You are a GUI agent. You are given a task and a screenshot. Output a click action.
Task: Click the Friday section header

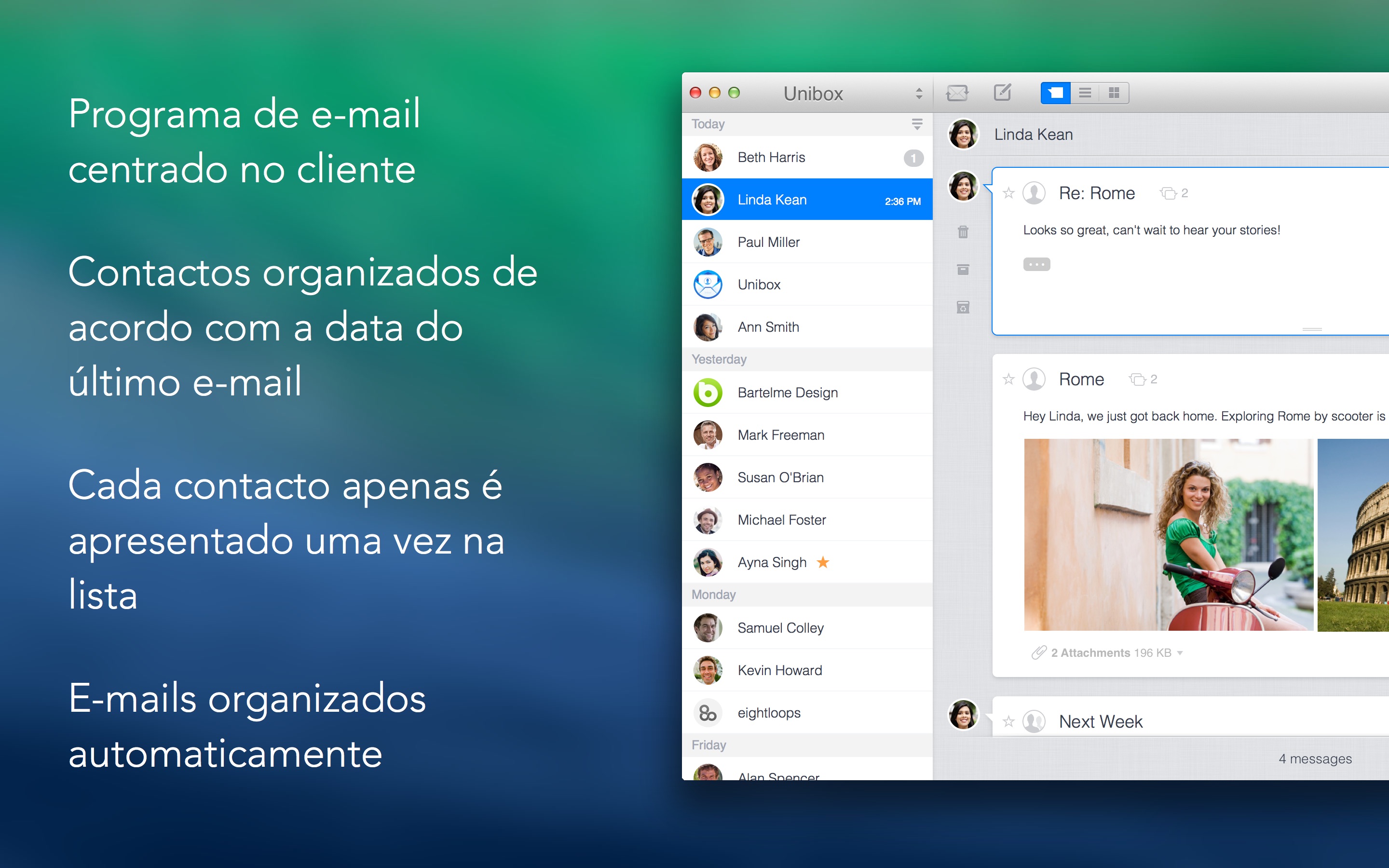click(x=807, y=745)
